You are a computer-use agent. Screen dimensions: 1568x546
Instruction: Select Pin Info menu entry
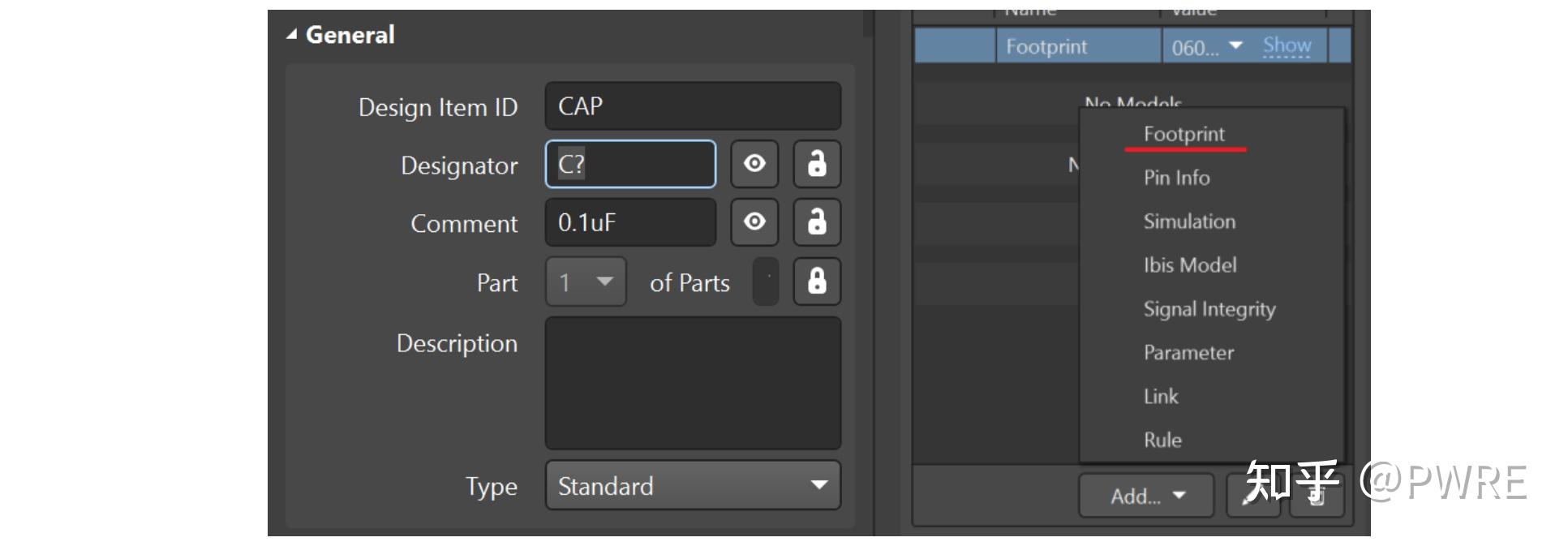(1176, 178)
